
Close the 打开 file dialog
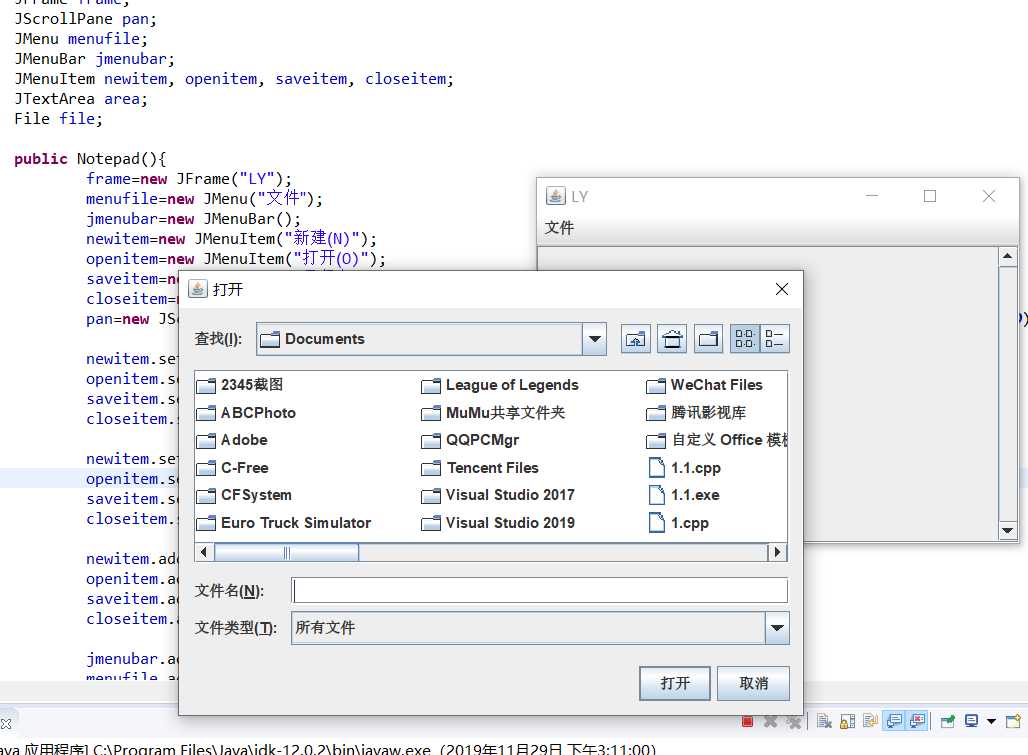click(781, 289)
